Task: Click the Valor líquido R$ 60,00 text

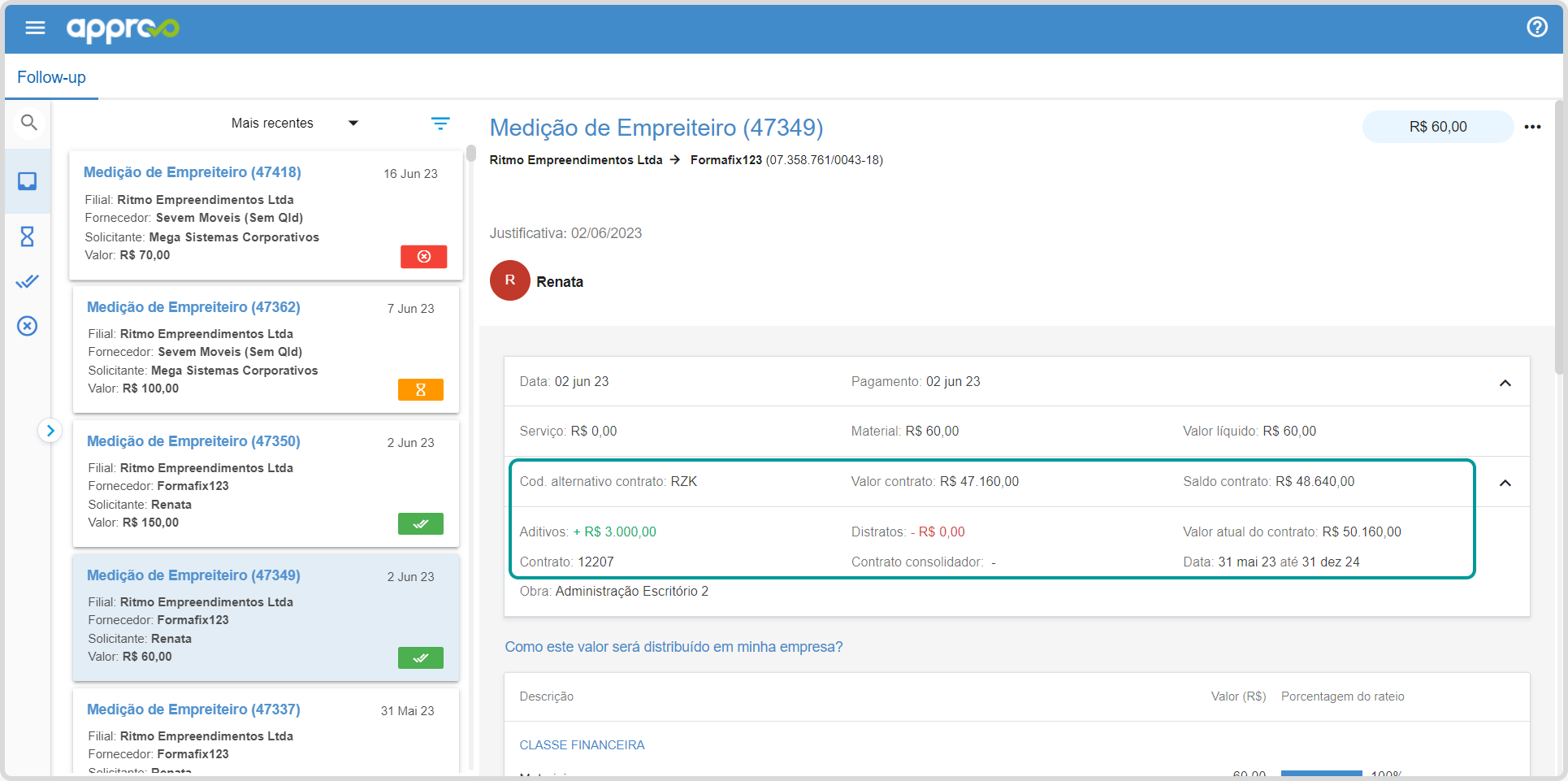Action: pyautogui.click(x=1250, y=432)
